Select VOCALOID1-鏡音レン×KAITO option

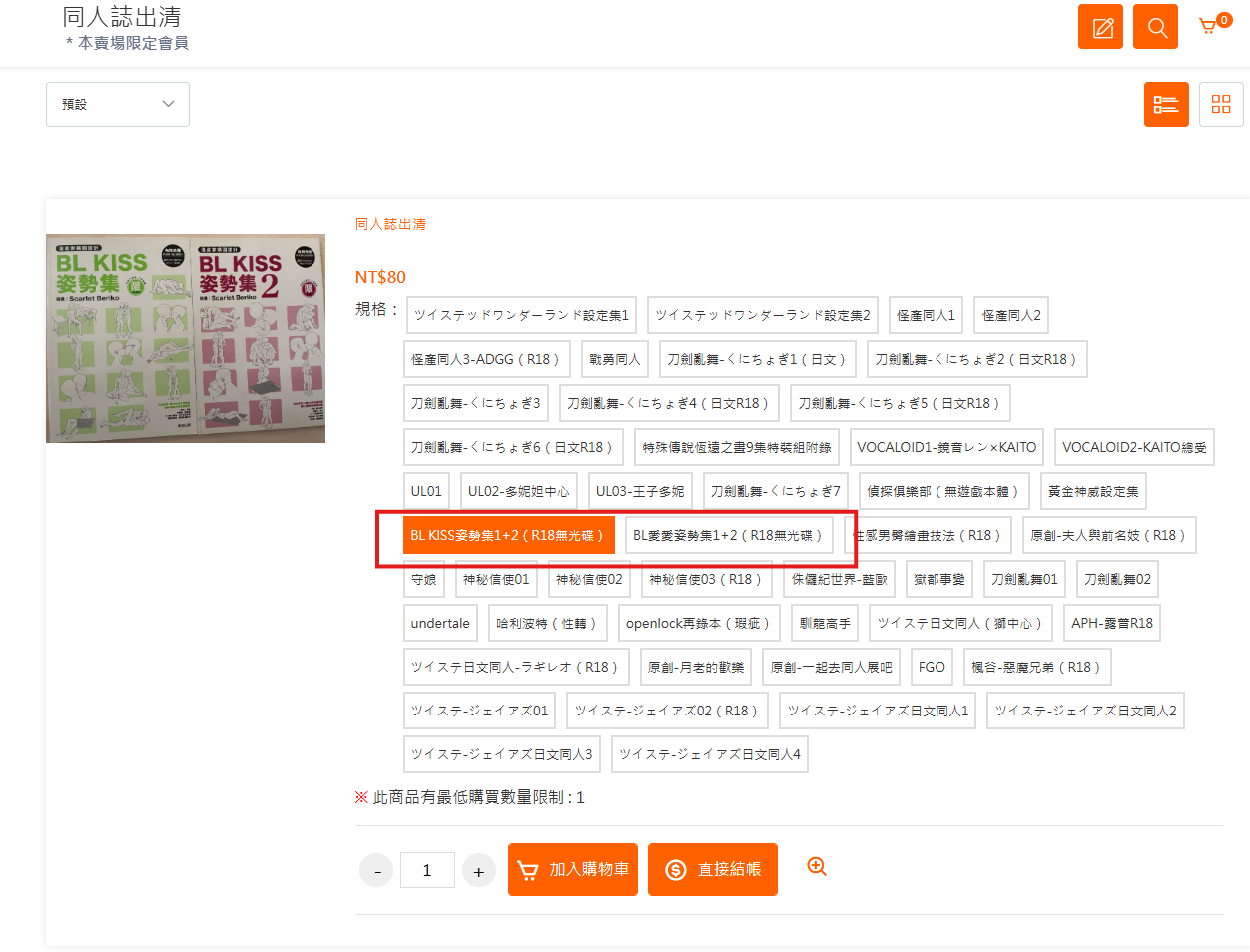tap(946, 447)
